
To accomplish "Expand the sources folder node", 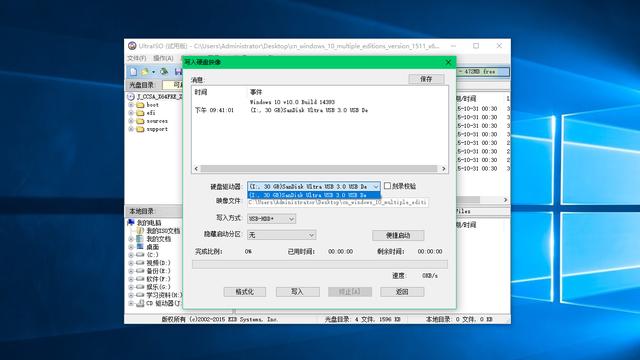I will click(131, 121).
